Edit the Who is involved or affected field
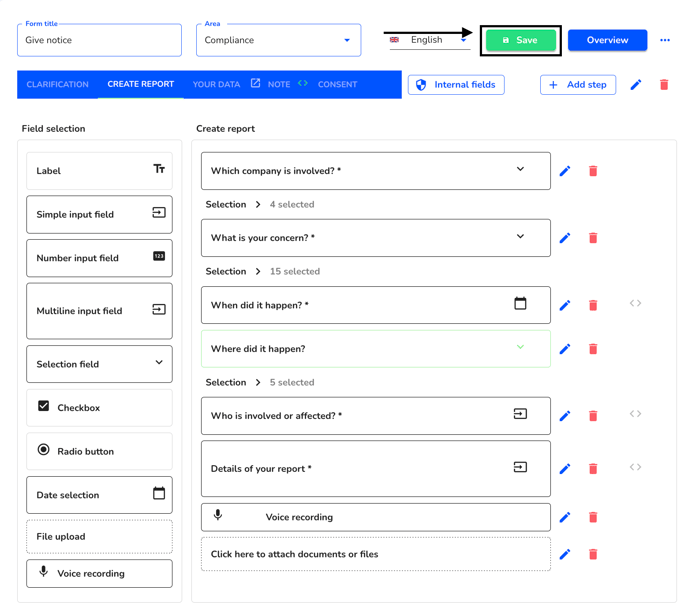 (x=565, y=416)
